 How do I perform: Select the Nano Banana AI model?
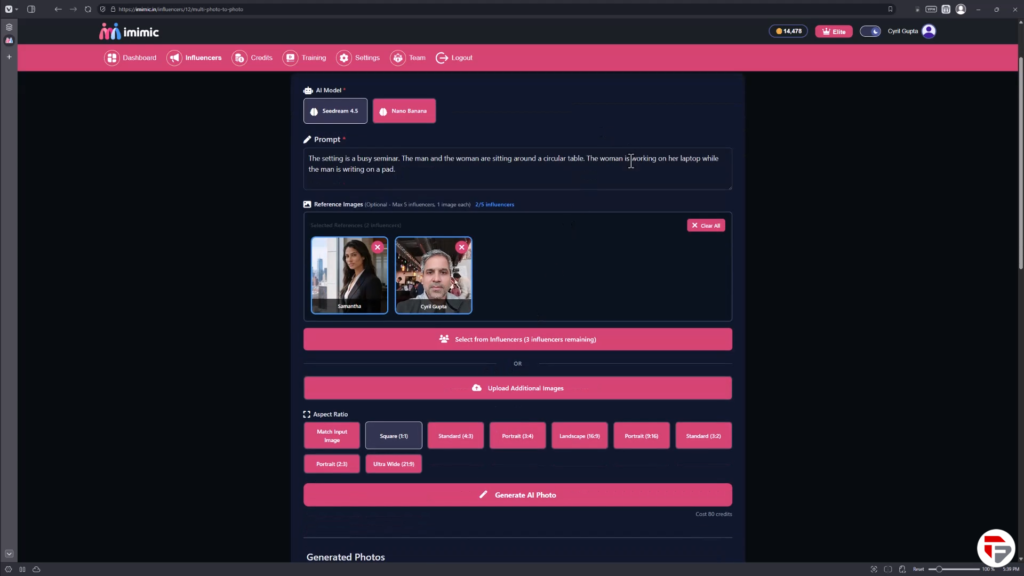pos(404,111)
